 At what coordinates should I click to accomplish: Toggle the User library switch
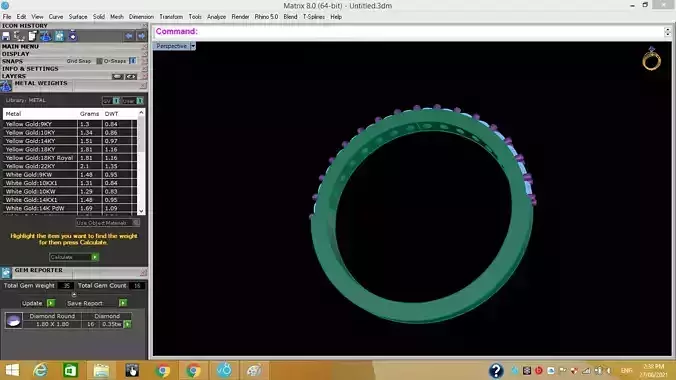pyautogui.click(x=140, y=101)
